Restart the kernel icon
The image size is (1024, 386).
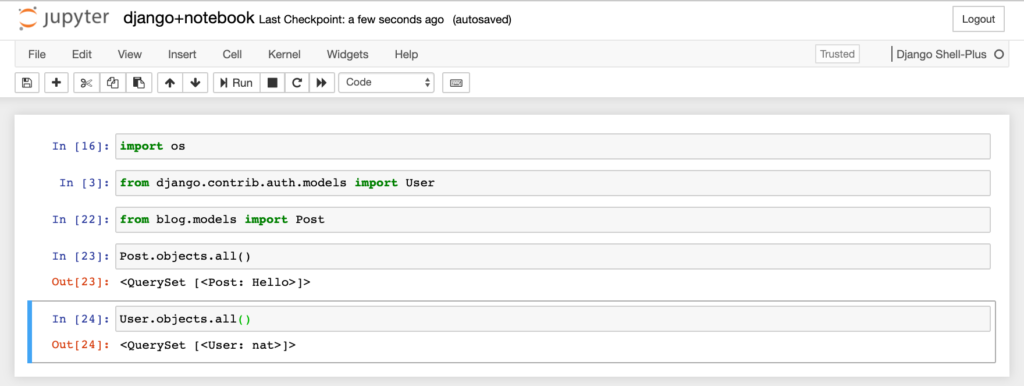[297, 83]
